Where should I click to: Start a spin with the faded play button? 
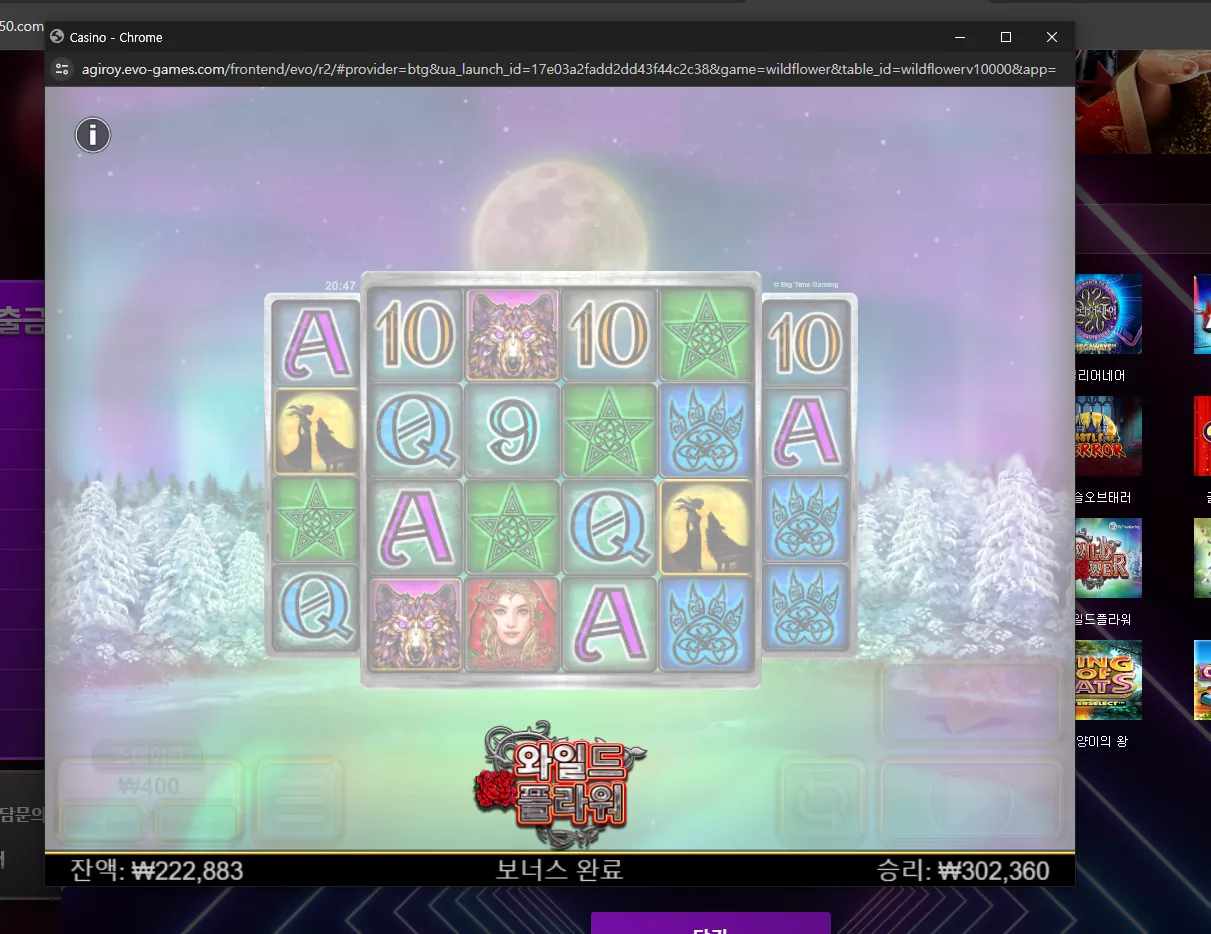[x=969, y=800]
